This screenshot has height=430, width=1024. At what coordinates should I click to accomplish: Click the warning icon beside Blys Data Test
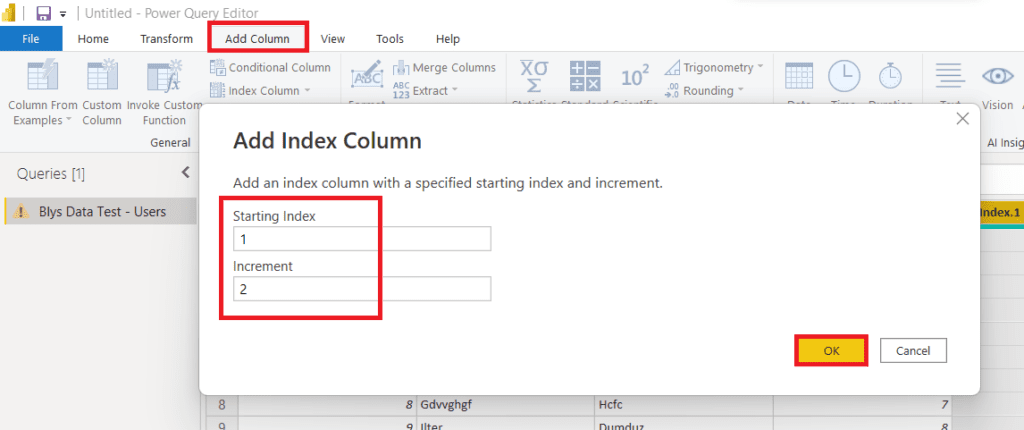21,211
